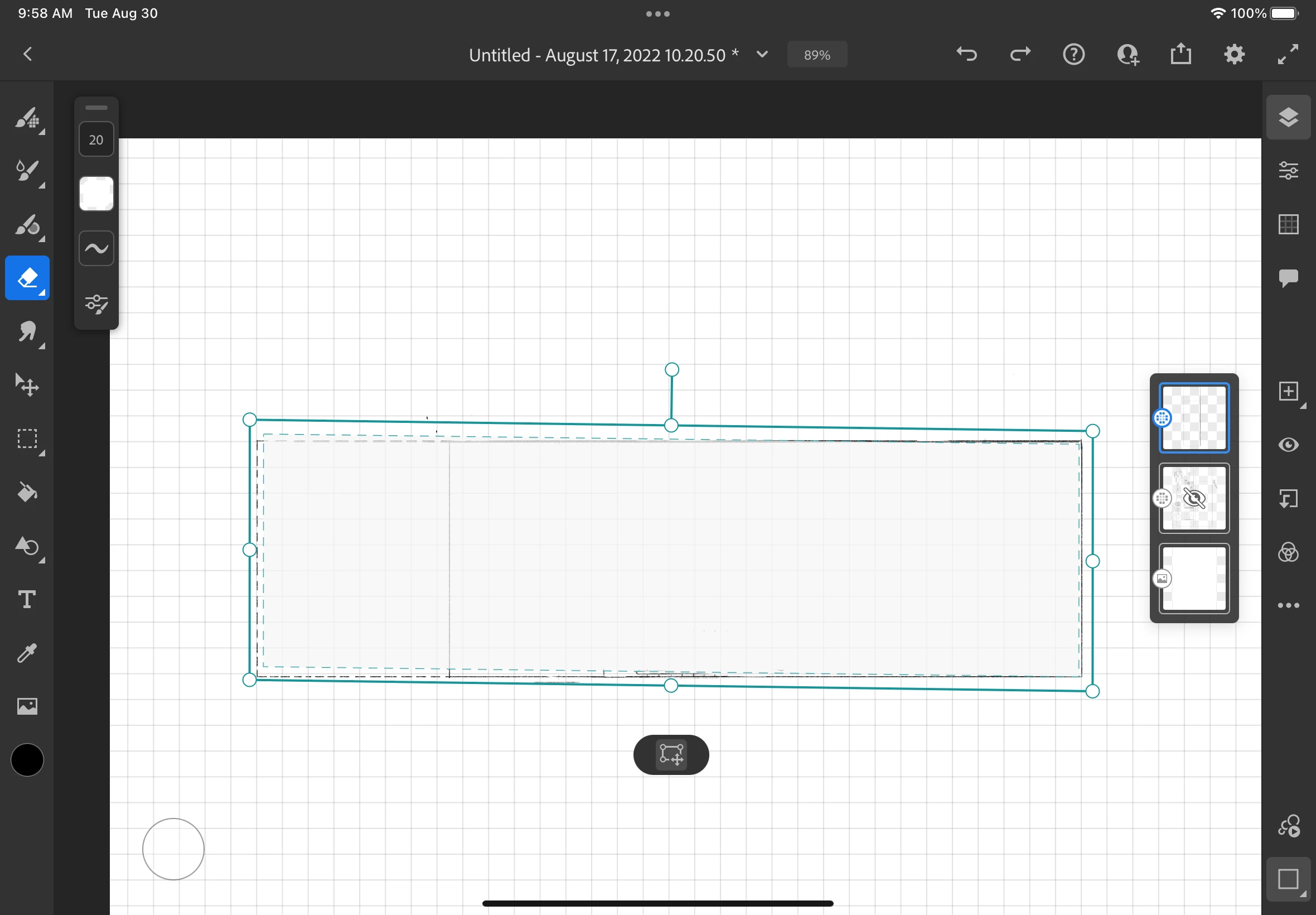Select the Pixel Brush tool
The width and height of the screenshot is (1316, 915).
click(27, 118)
